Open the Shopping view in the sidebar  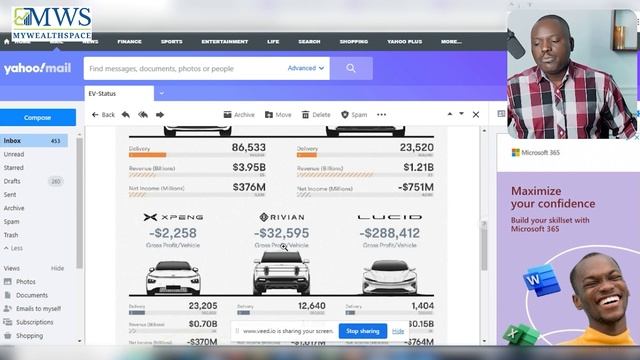coord(23,336)
